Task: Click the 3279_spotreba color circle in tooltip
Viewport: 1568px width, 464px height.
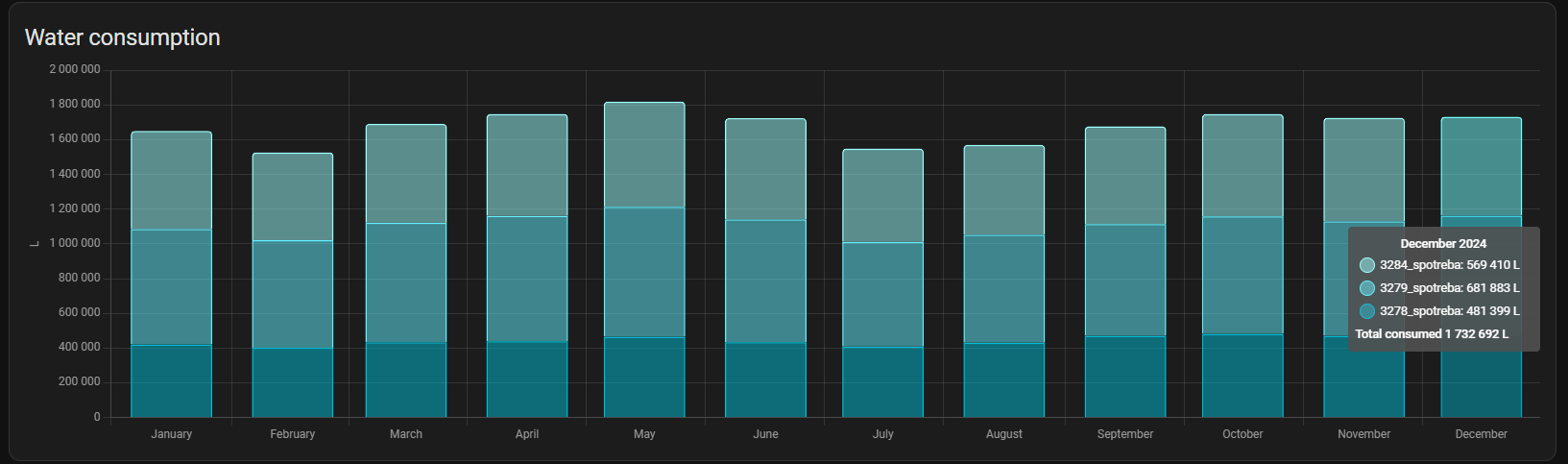Action: (x=1366, y=288)
